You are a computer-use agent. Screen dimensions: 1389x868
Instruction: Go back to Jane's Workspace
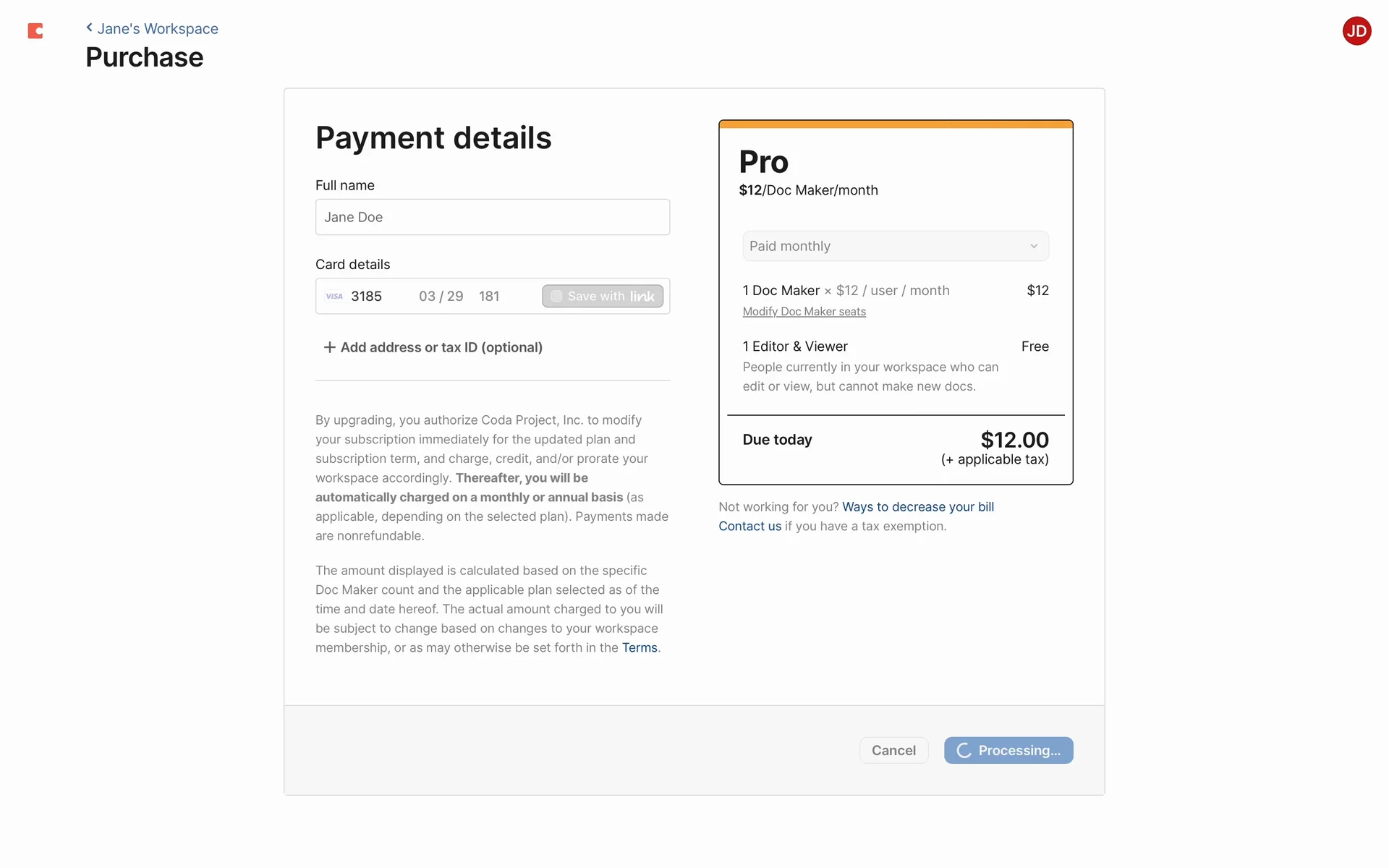tap(158, 29)
